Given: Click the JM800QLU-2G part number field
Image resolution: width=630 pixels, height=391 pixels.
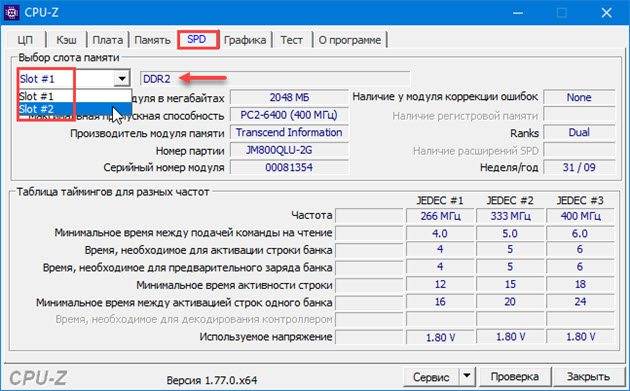Looking at the screenshot, I should pyautogui.click(x=289, y=150).
